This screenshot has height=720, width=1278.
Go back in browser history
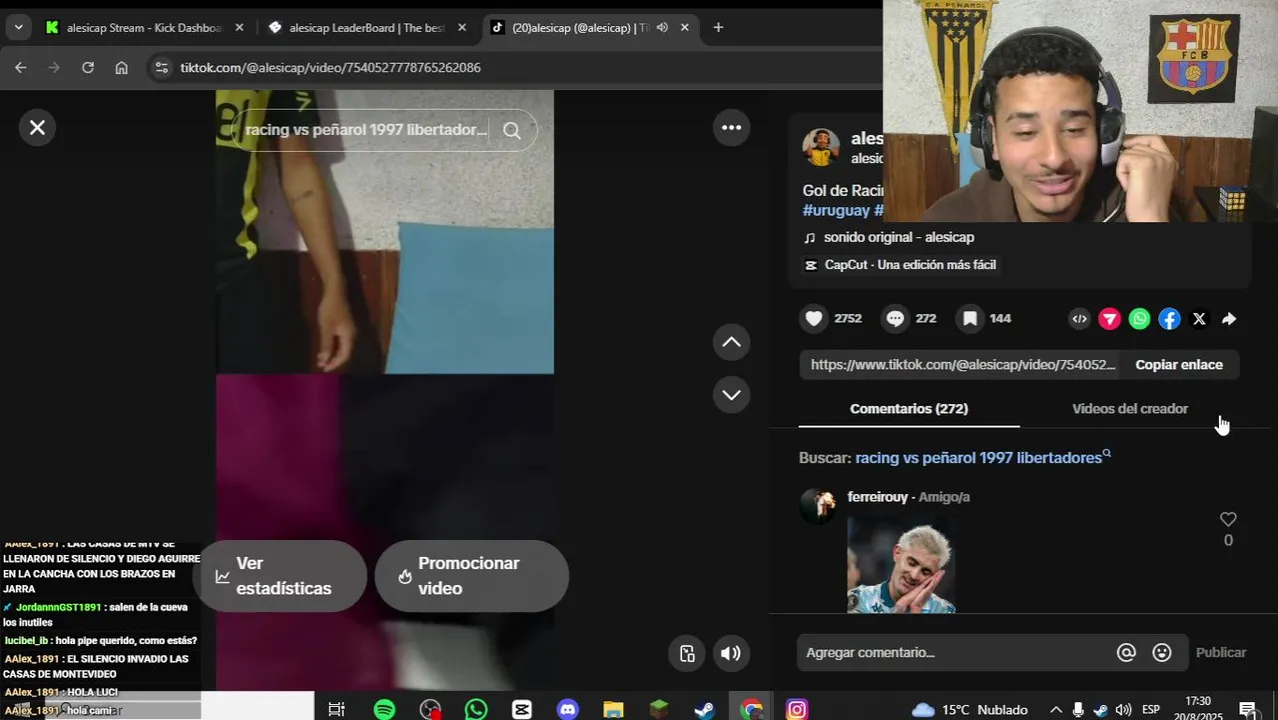[x=21, y=68]
